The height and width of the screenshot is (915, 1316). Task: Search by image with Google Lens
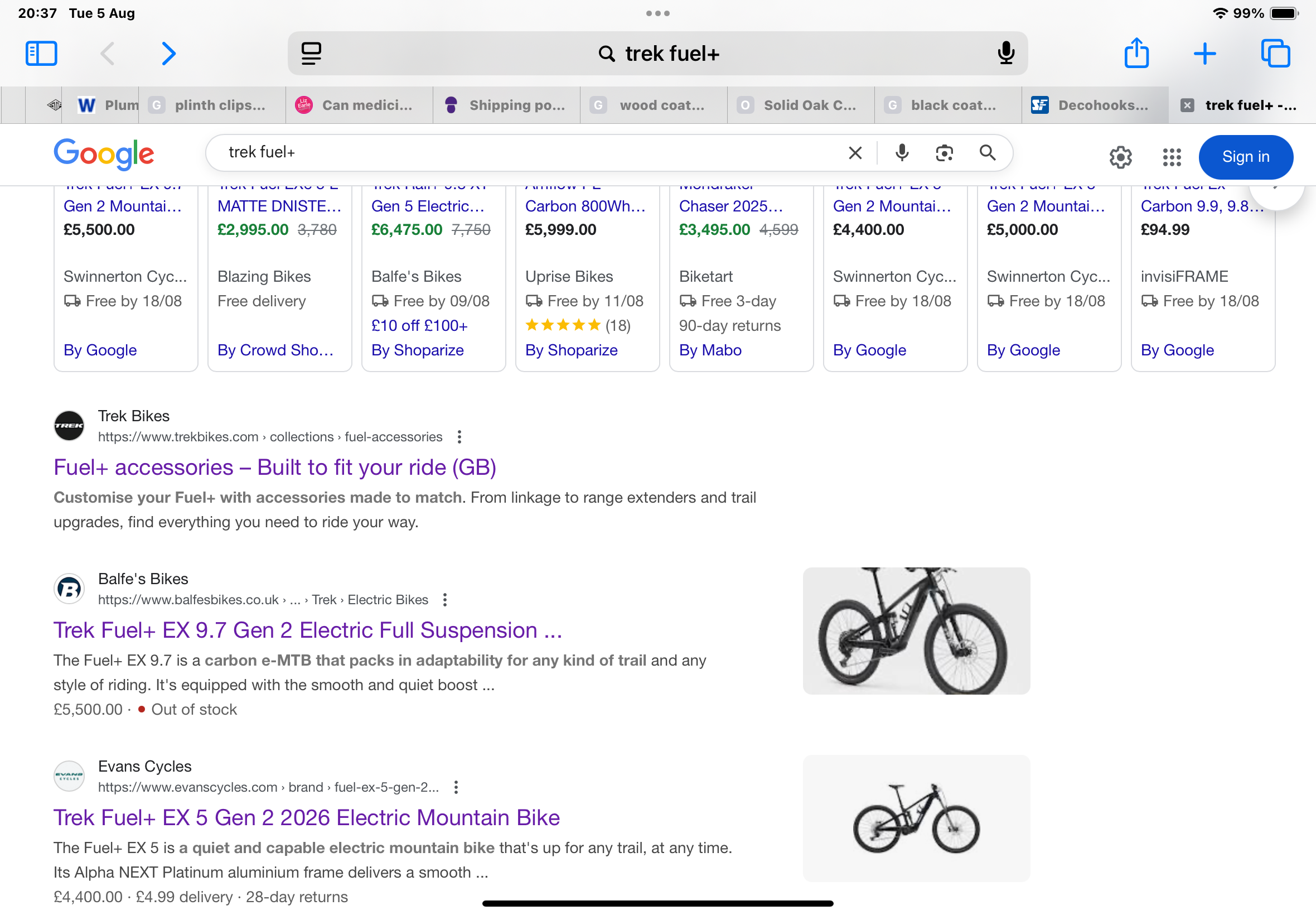(x=944, y=152)
